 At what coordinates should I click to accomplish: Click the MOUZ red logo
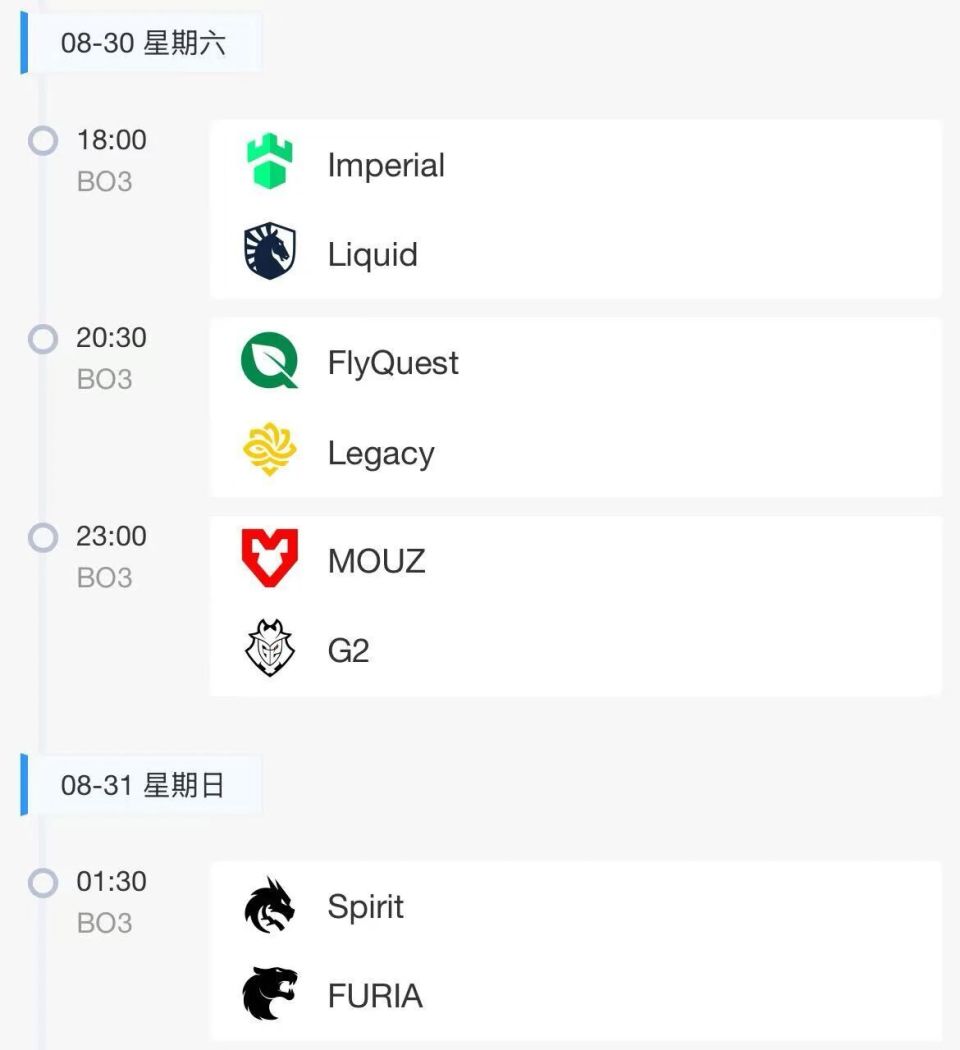click(270, 560)
